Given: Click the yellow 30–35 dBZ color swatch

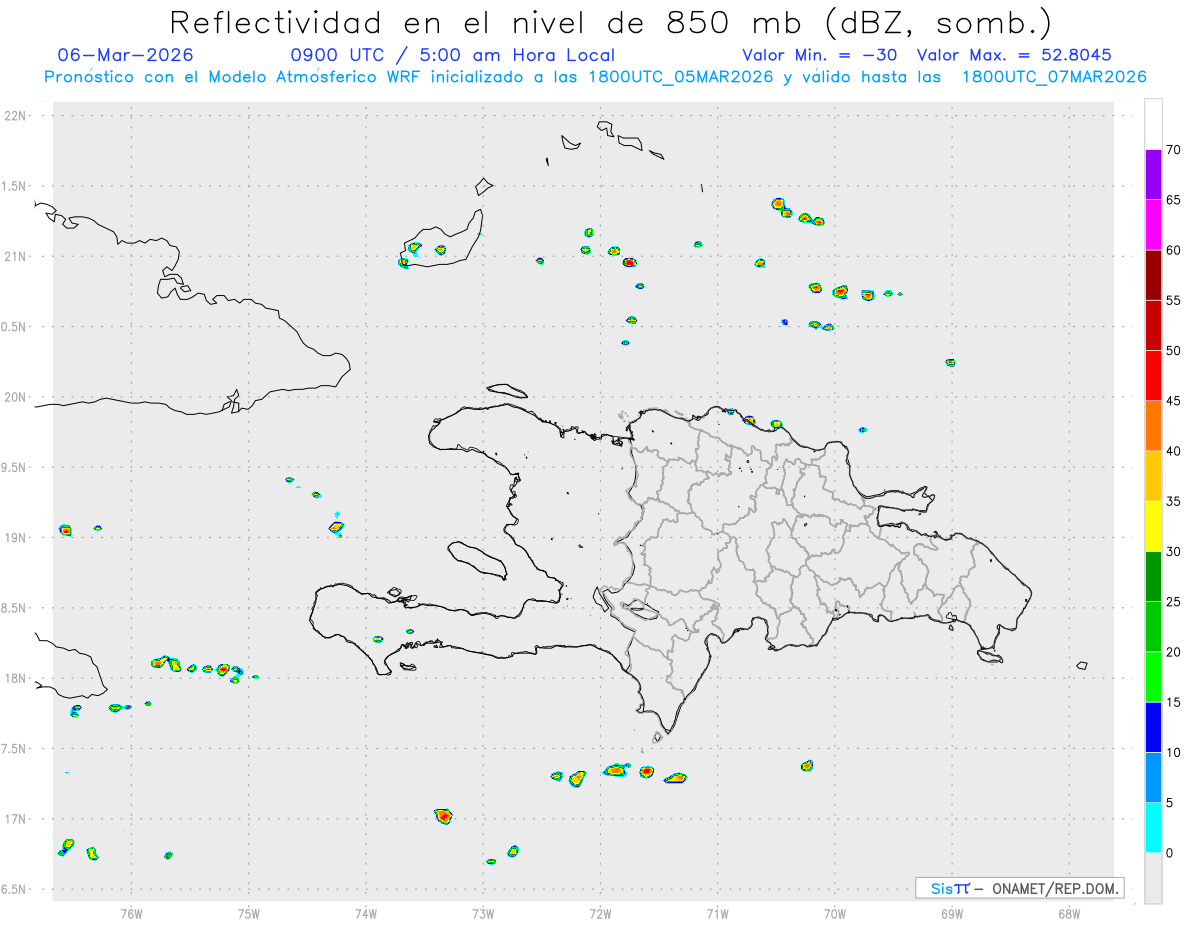Looking at the screenshot, I should coord(1153,526).
